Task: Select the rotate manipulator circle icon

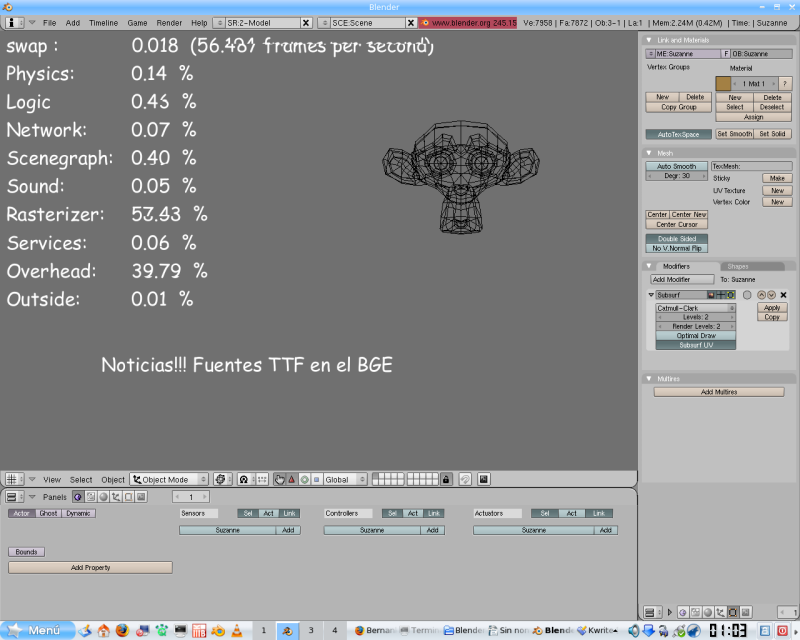Action: [305, 479]
